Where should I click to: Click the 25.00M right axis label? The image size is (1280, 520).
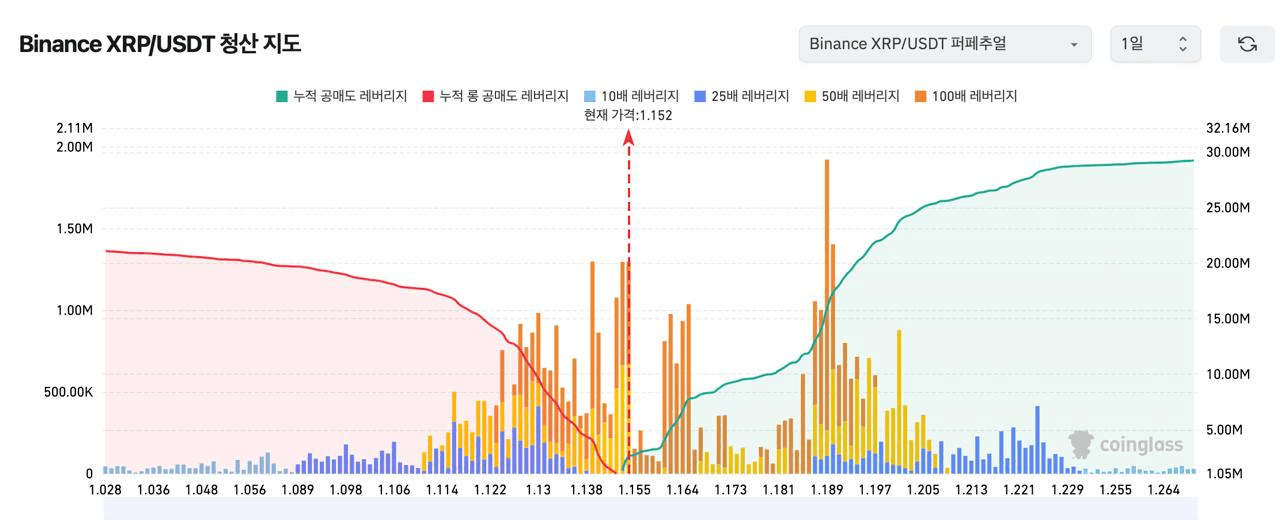[x=1228, y=208]
